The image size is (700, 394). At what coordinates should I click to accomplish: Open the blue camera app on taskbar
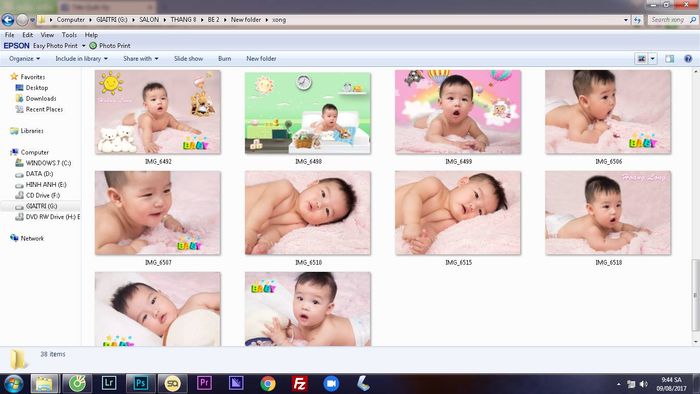(331, 383)
